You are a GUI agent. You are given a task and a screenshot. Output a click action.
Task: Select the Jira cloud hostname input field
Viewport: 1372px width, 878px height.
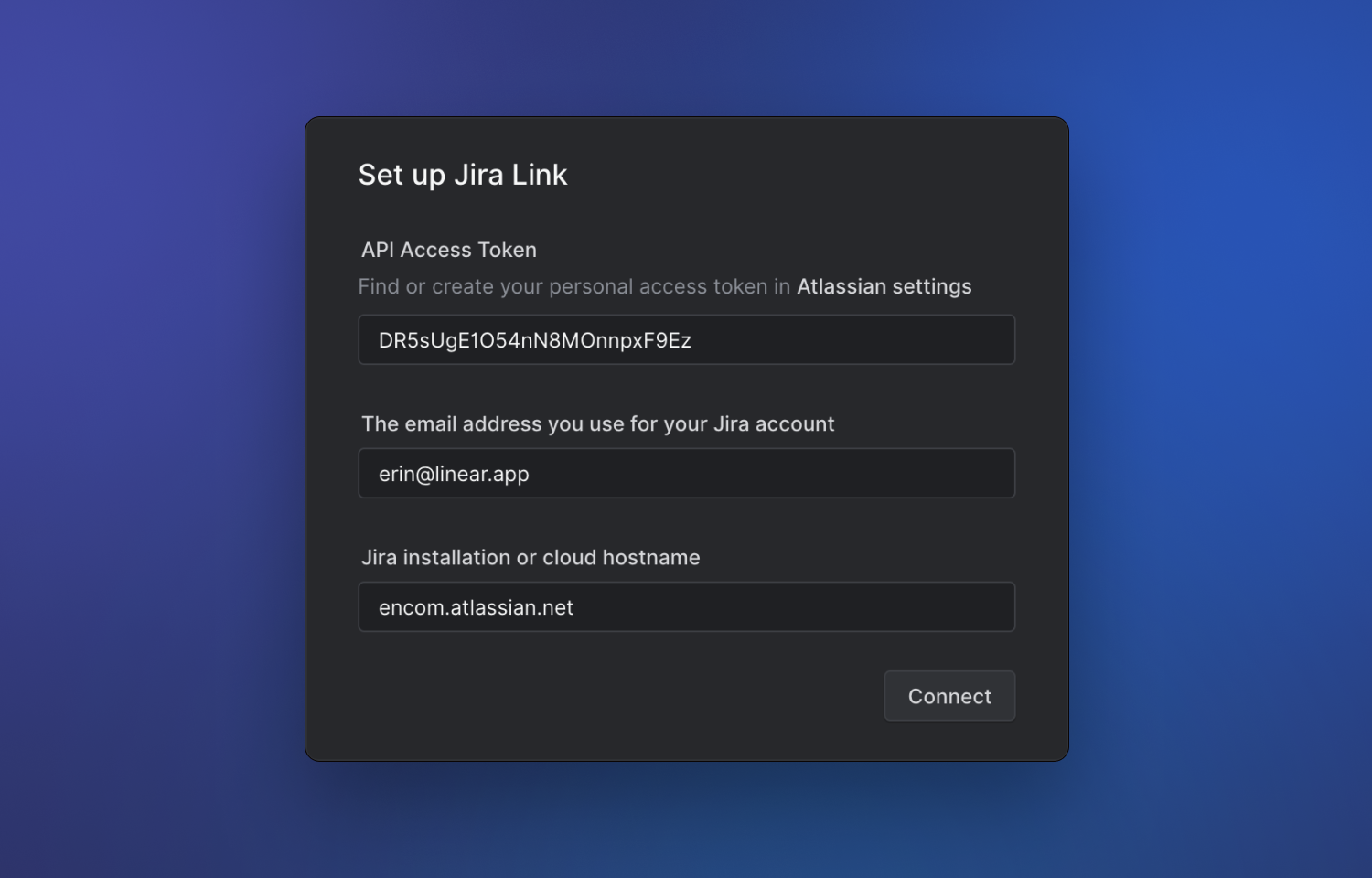click(686, 607)
